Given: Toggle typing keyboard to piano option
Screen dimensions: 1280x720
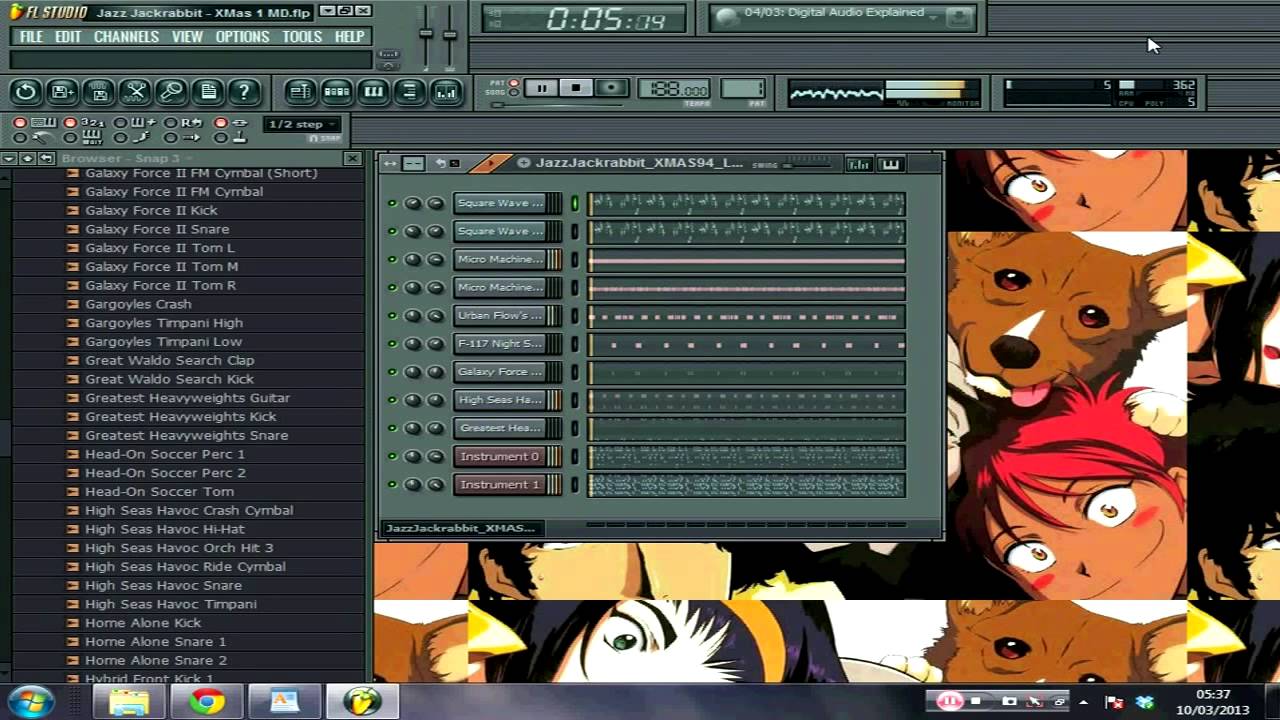Looking at the screenshot, I should pos(34,122).
